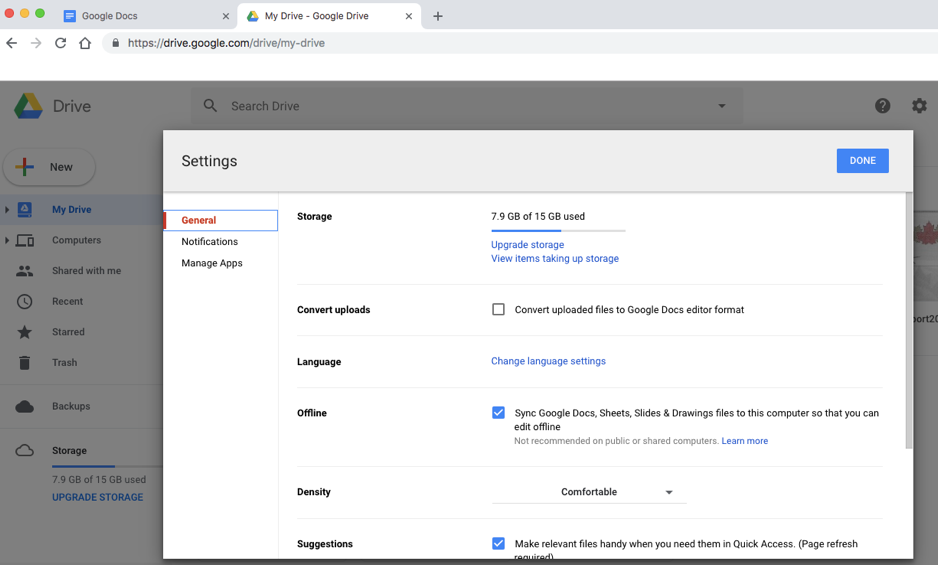Click the Trash bin icon
The width and height of the screenshot is (938, 565).
(x=25, y=363)
